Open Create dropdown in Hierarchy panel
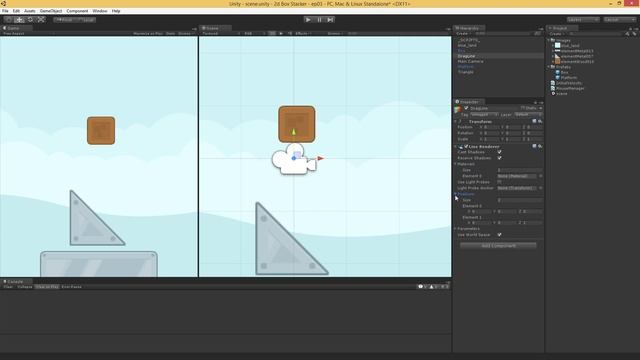The image size is (640, 360). [x=464, y=33]
